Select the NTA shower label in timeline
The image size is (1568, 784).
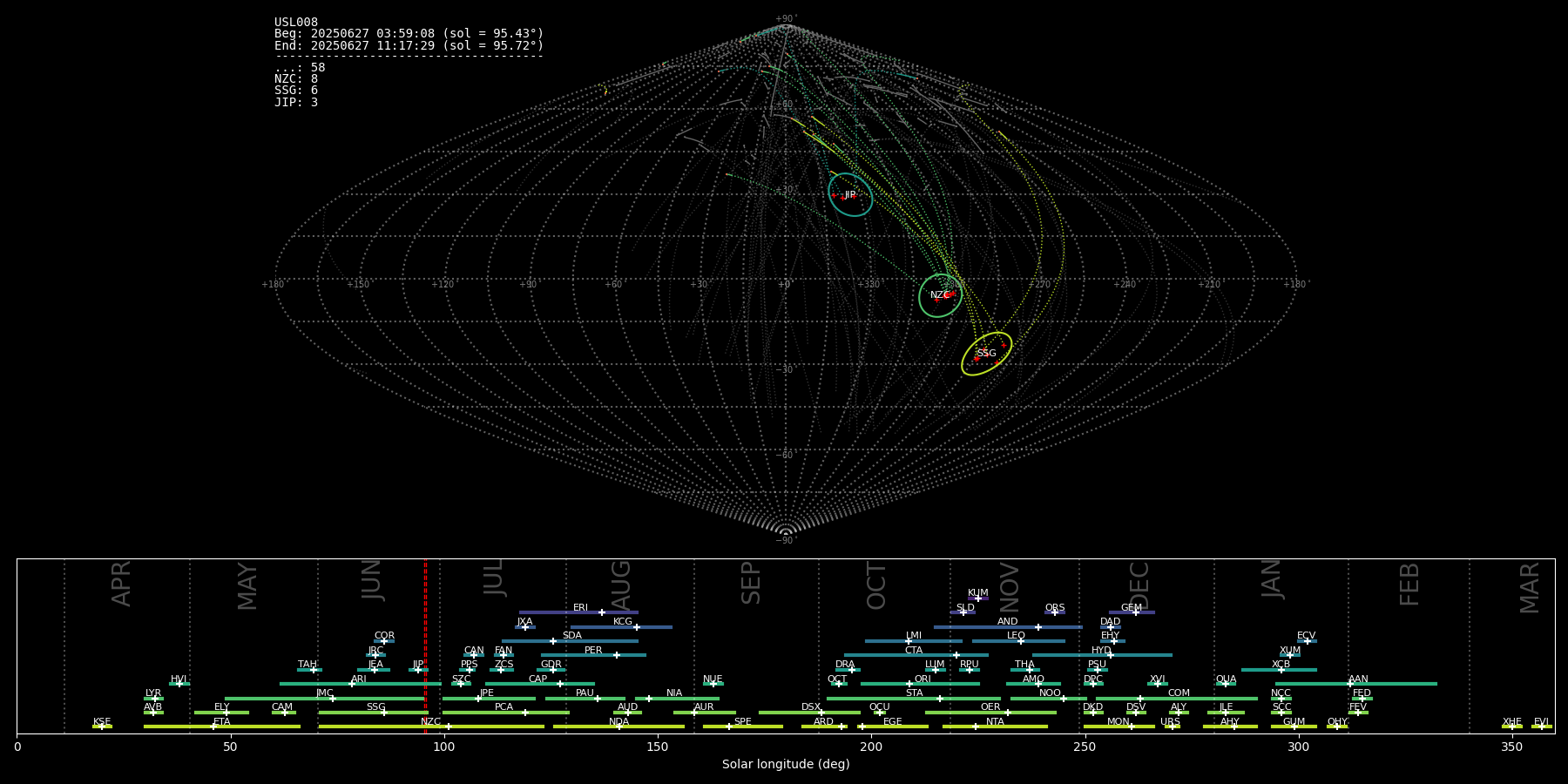coord(995,722)
